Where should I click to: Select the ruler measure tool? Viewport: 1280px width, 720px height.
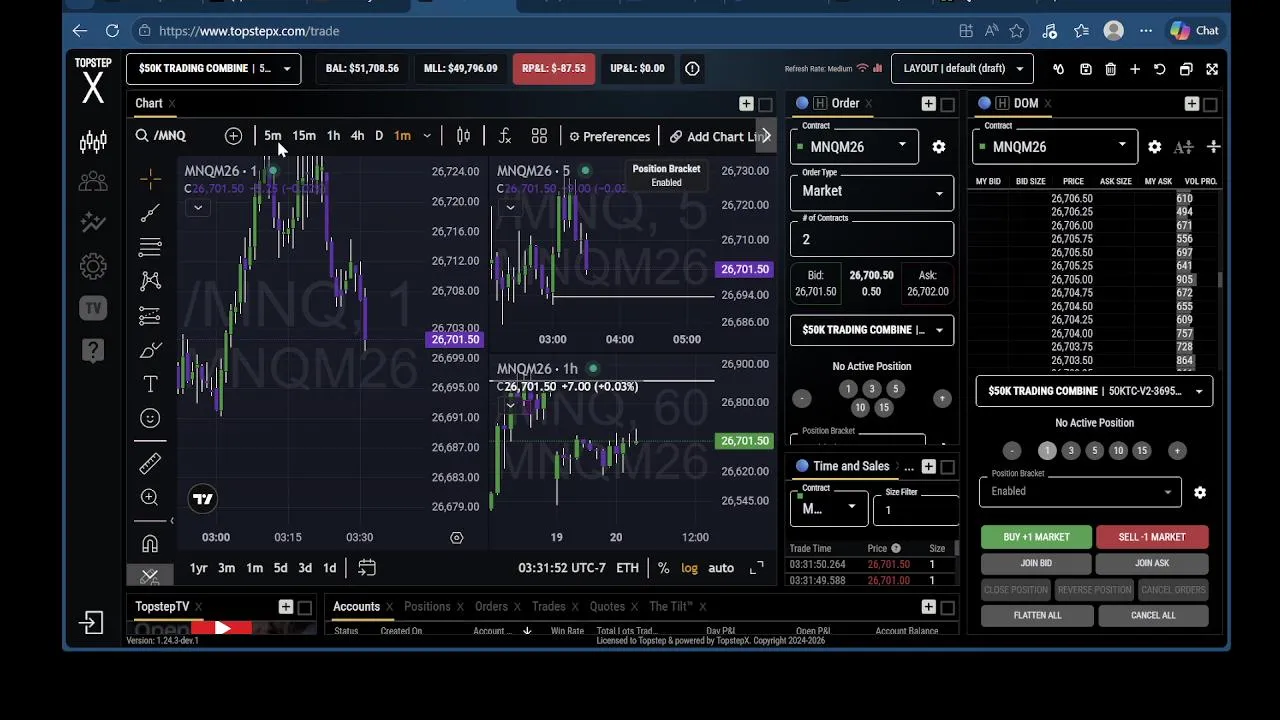[150, 463]
